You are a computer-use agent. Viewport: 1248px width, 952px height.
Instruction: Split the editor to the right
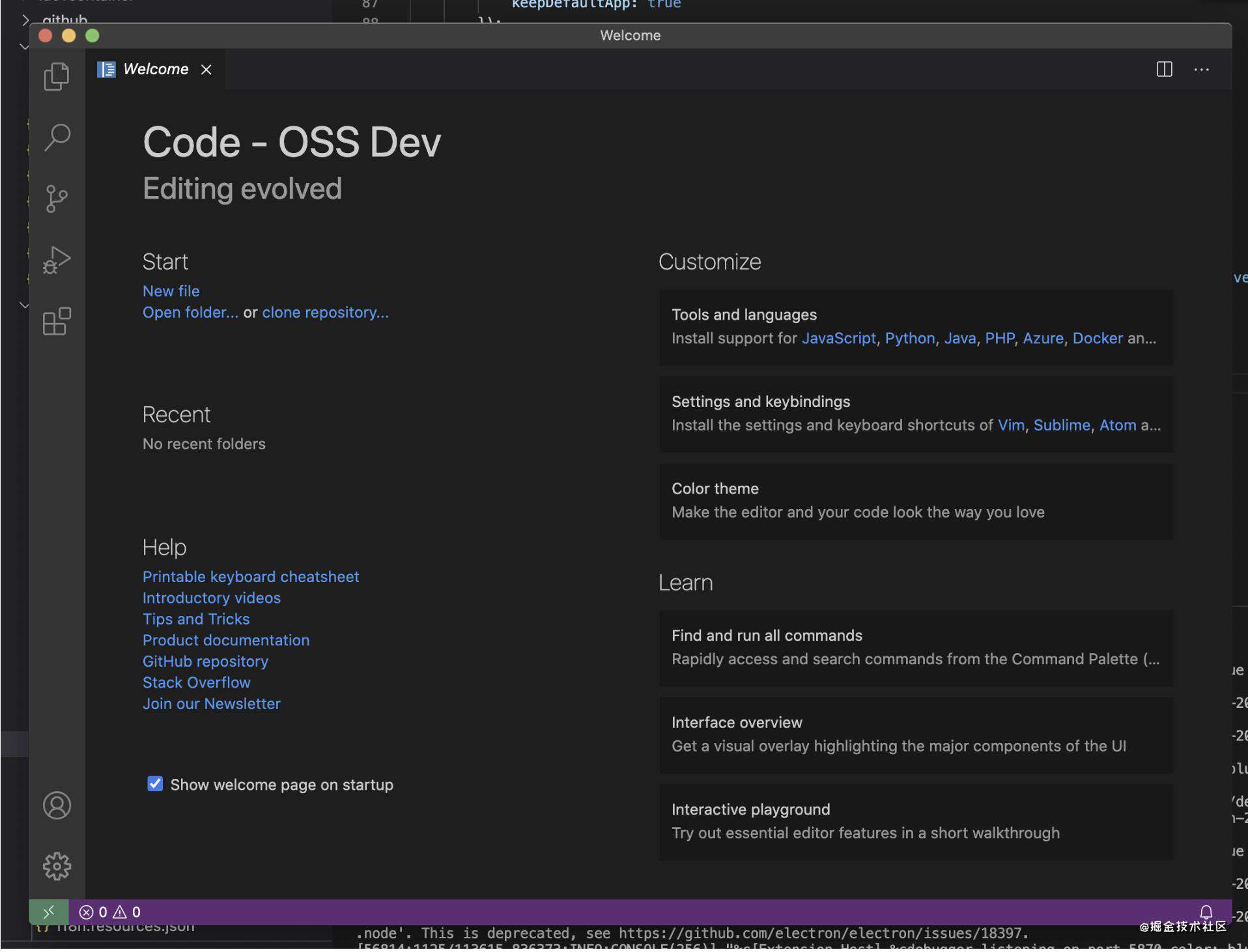tap(1165, 69)
